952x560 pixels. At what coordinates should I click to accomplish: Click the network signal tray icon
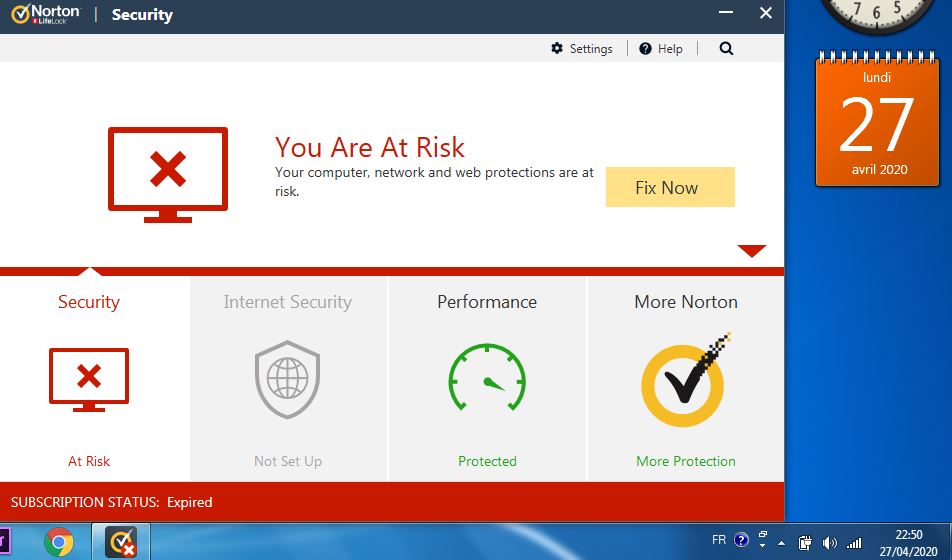(854, 542)
